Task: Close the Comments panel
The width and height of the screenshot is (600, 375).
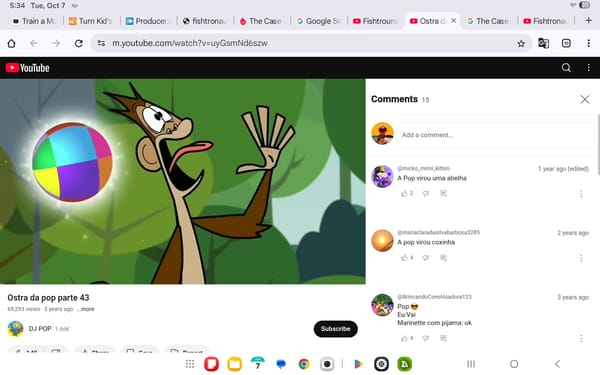Action: coord(584,99)
